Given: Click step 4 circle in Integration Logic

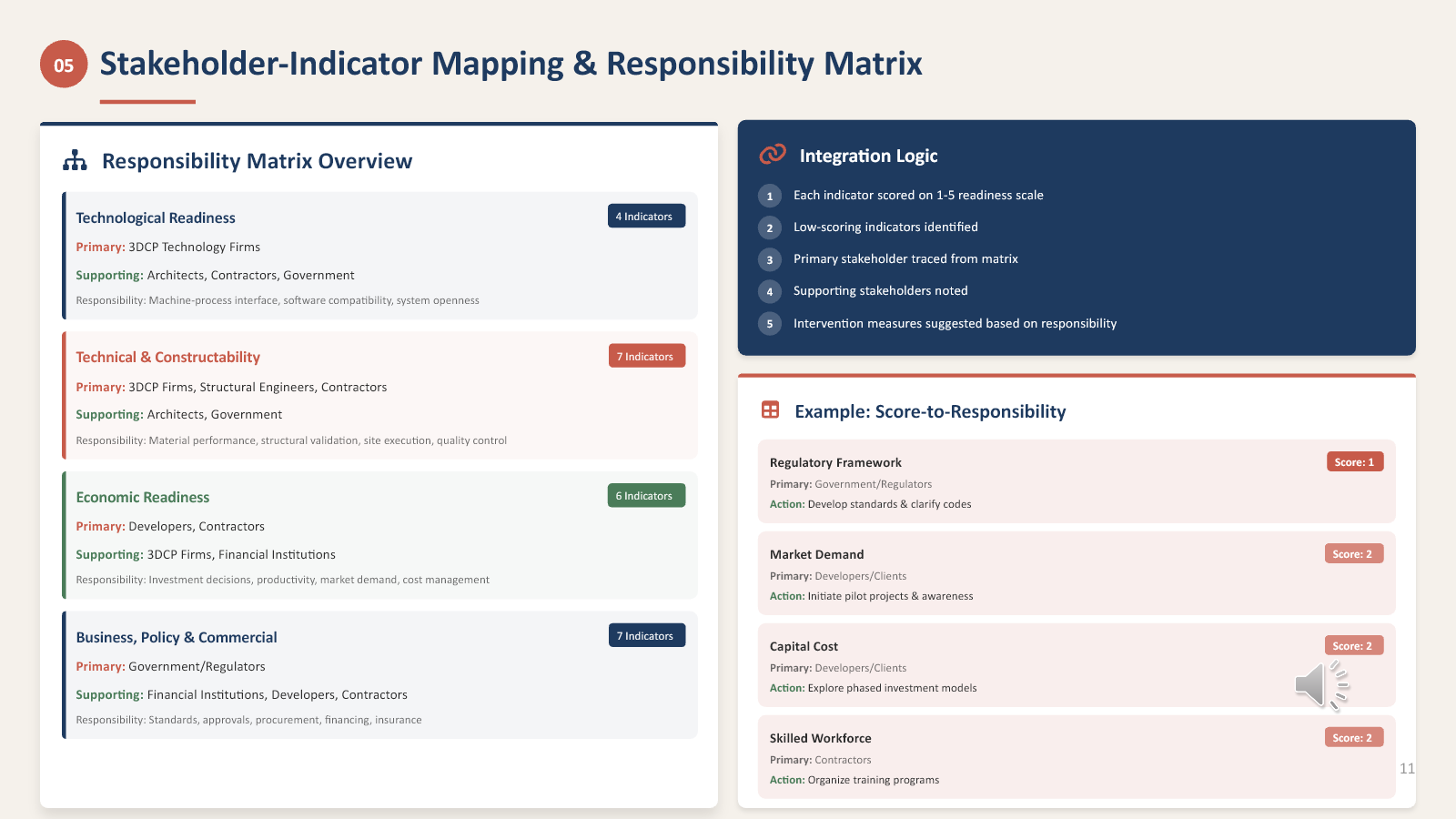Looking at the screenshot, I should coord(770,291).
